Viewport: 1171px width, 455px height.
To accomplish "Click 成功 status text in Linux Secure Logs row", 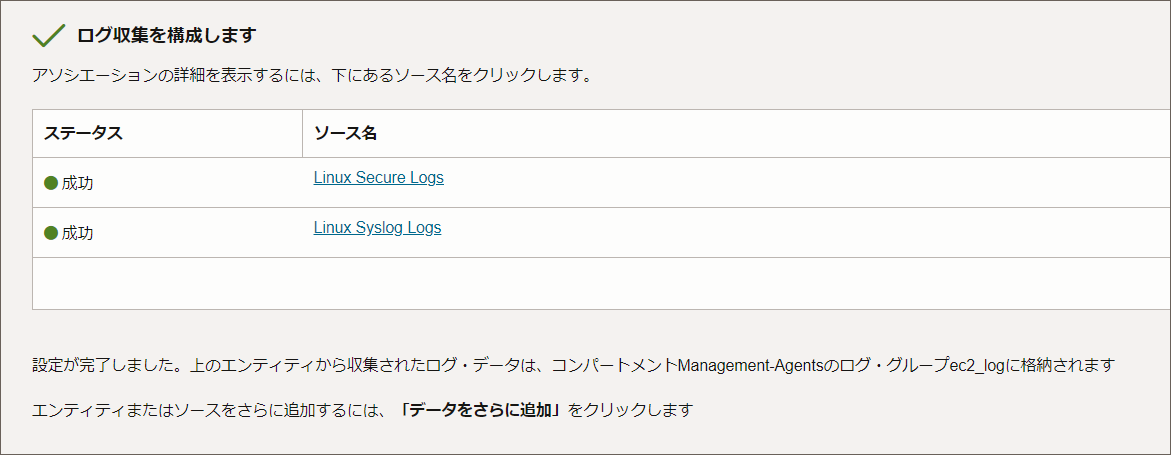I will 77,183.
